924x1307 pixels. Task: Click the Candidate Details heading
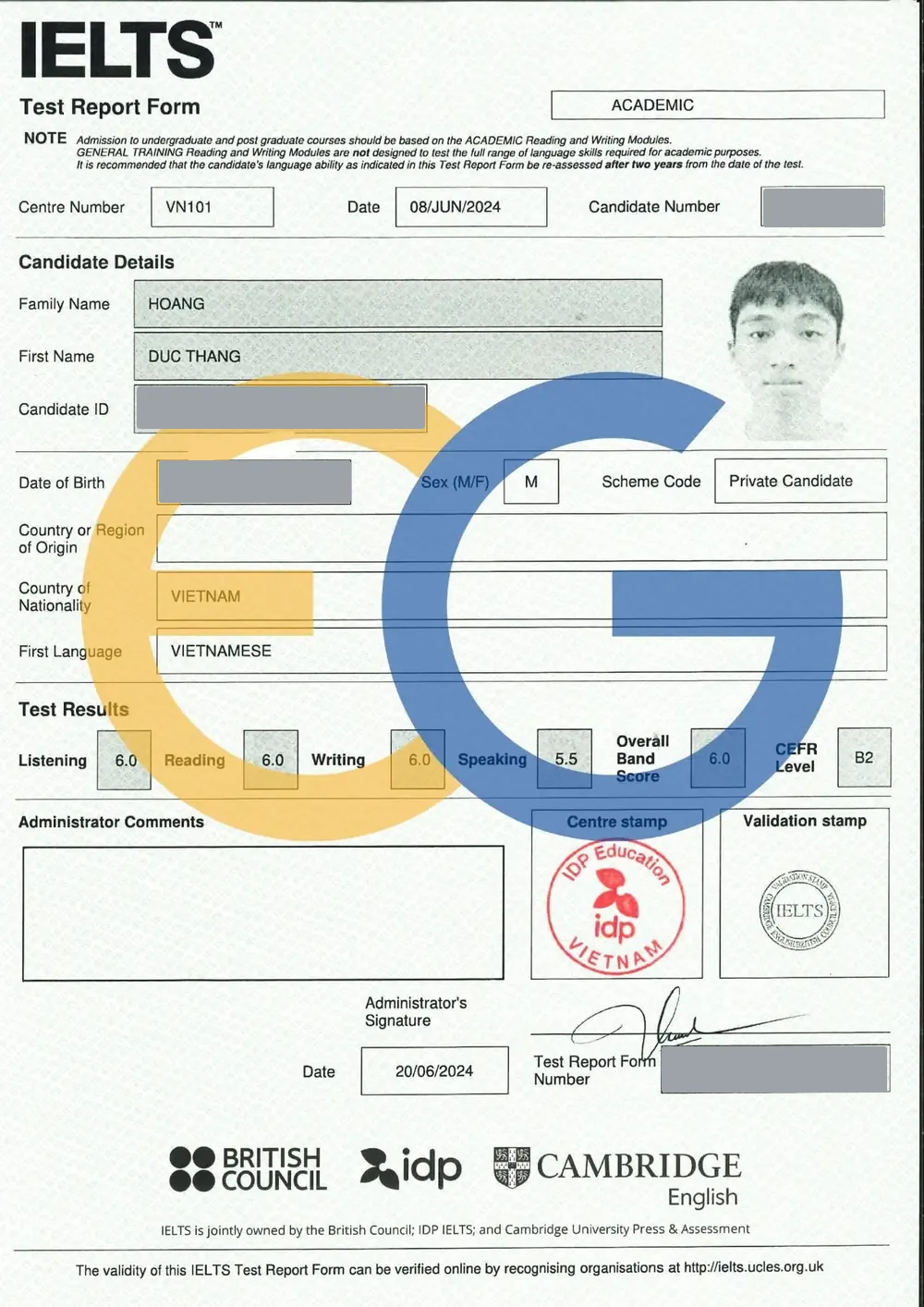[x=96, y=262]
